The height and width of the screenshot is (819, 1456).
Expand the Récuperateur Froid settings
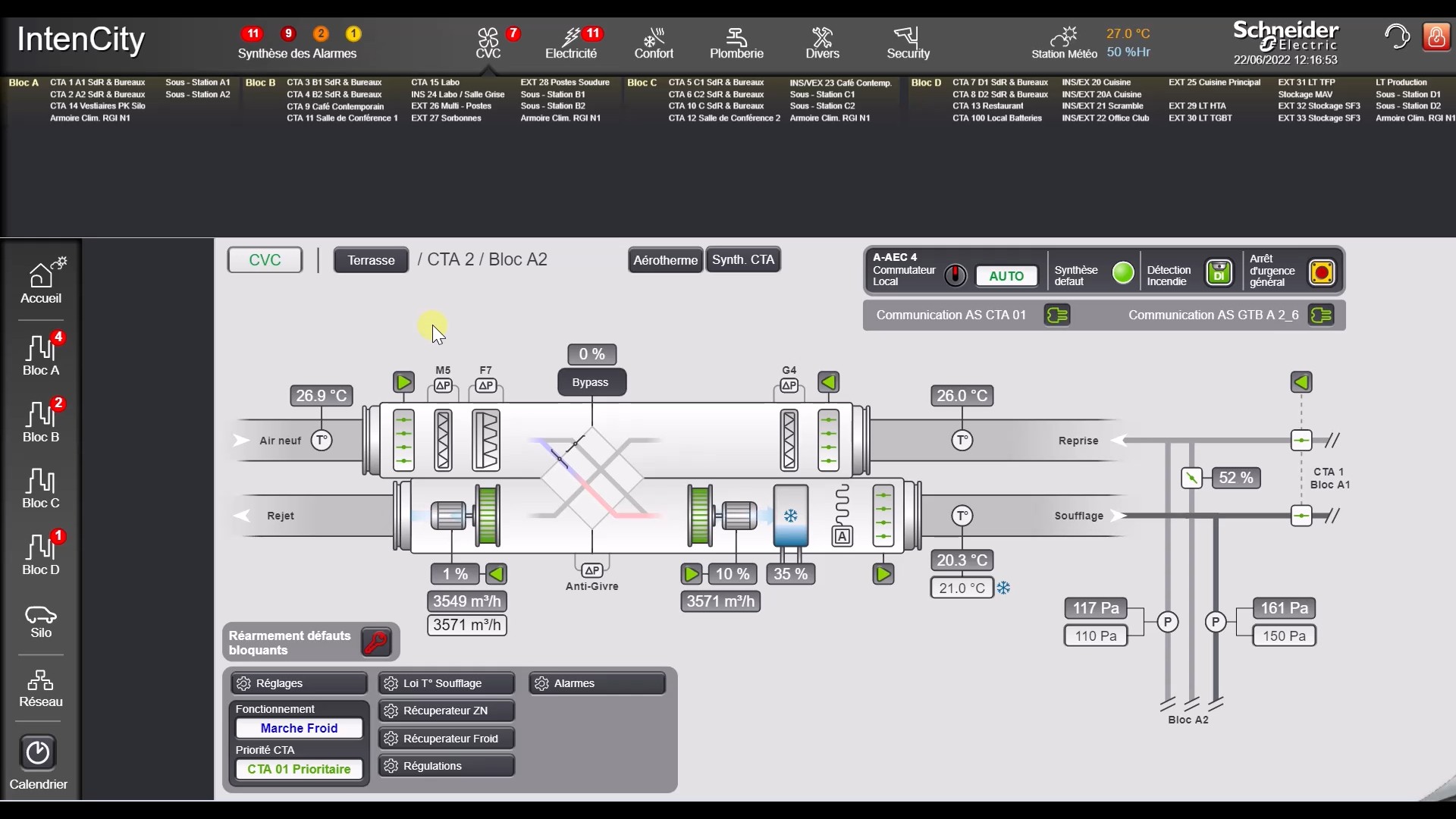tap(446, 739)
